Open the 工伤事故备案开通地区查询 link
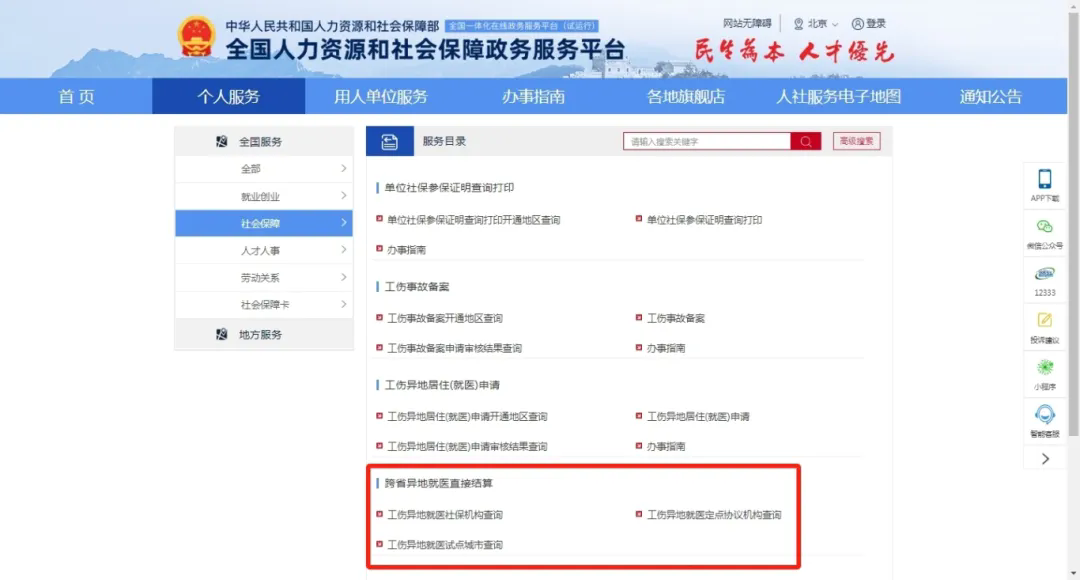The width and height of the screenshot is (1080, 580). click(445, 318)
